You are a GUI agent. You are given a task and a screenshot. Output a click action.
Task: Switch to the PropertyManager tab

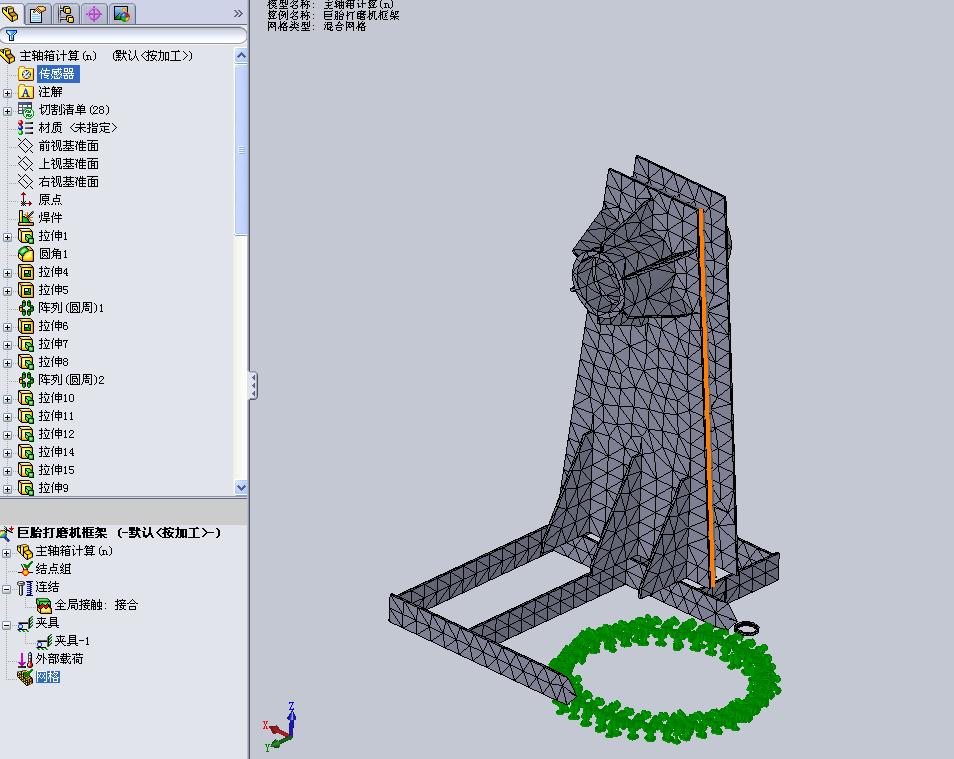[38, 13]
